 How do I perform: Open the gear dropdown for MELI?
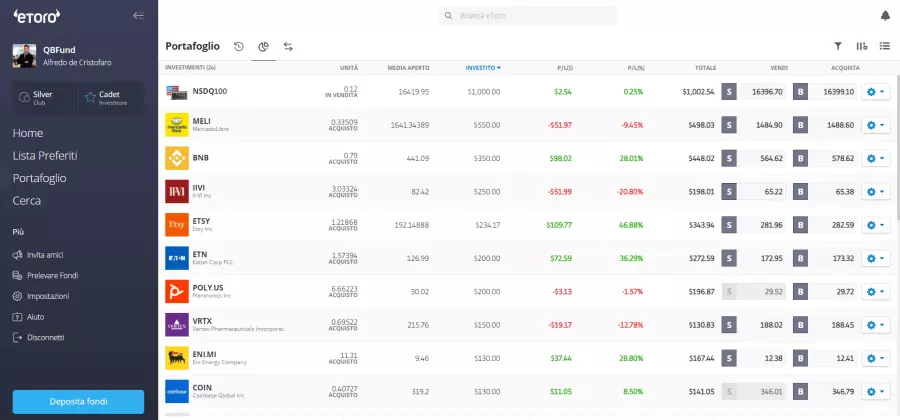(876, 125)
